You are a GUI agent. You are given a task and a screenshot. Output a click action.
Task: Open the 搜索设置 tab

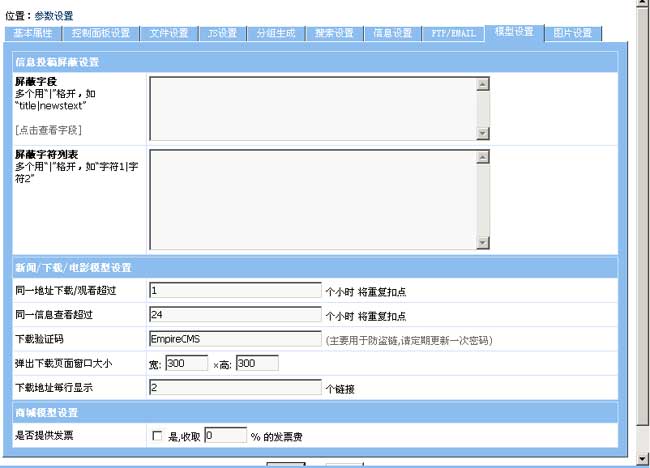coord(333,33)
